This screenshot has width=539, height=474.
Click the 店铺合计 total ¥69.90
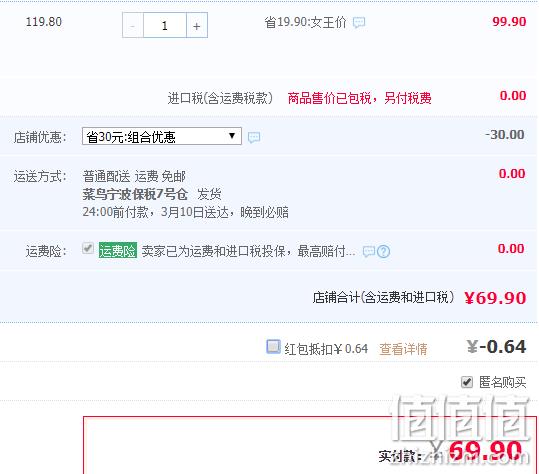495,298
